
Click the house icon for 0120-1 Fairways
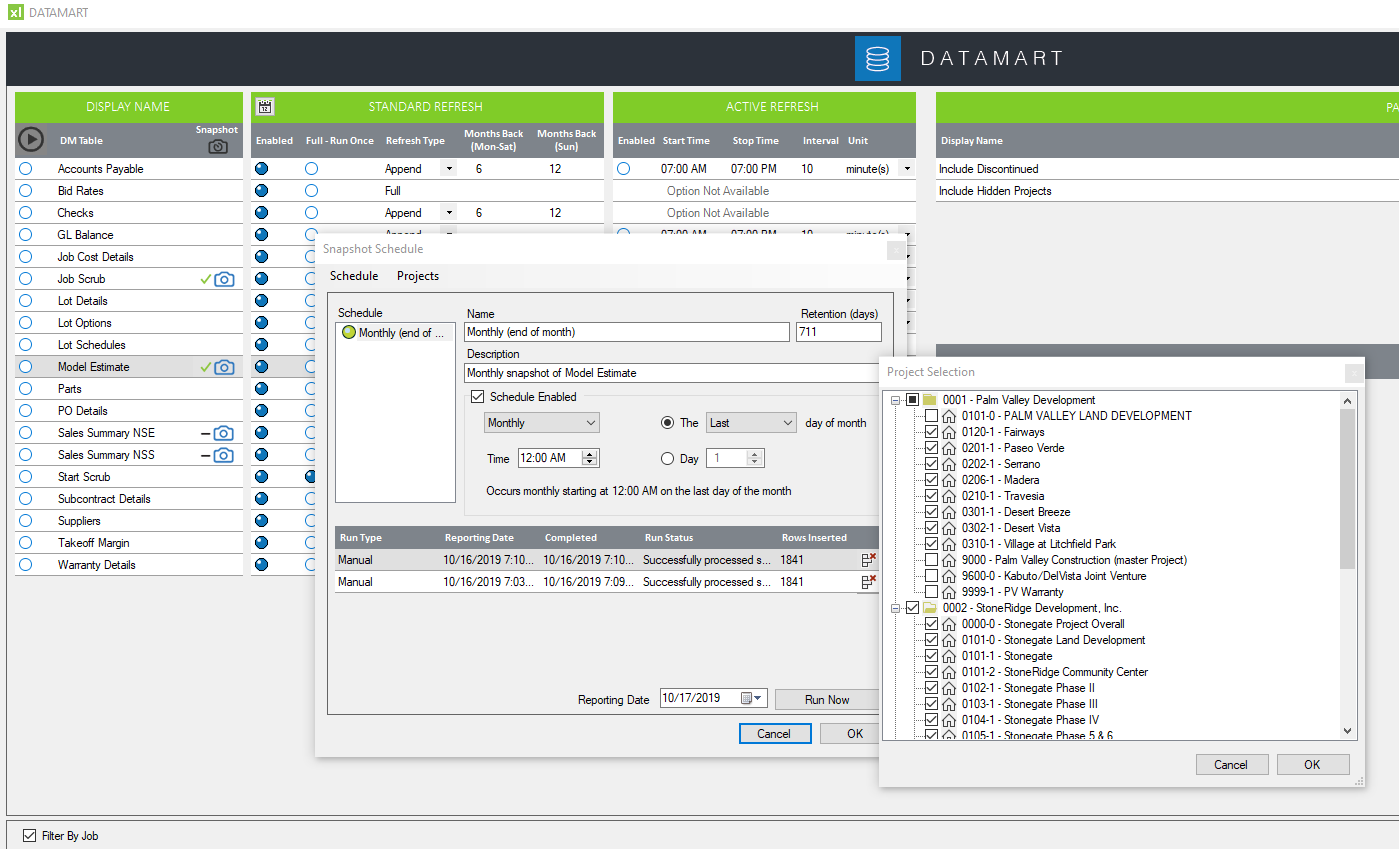click(949, 432)
